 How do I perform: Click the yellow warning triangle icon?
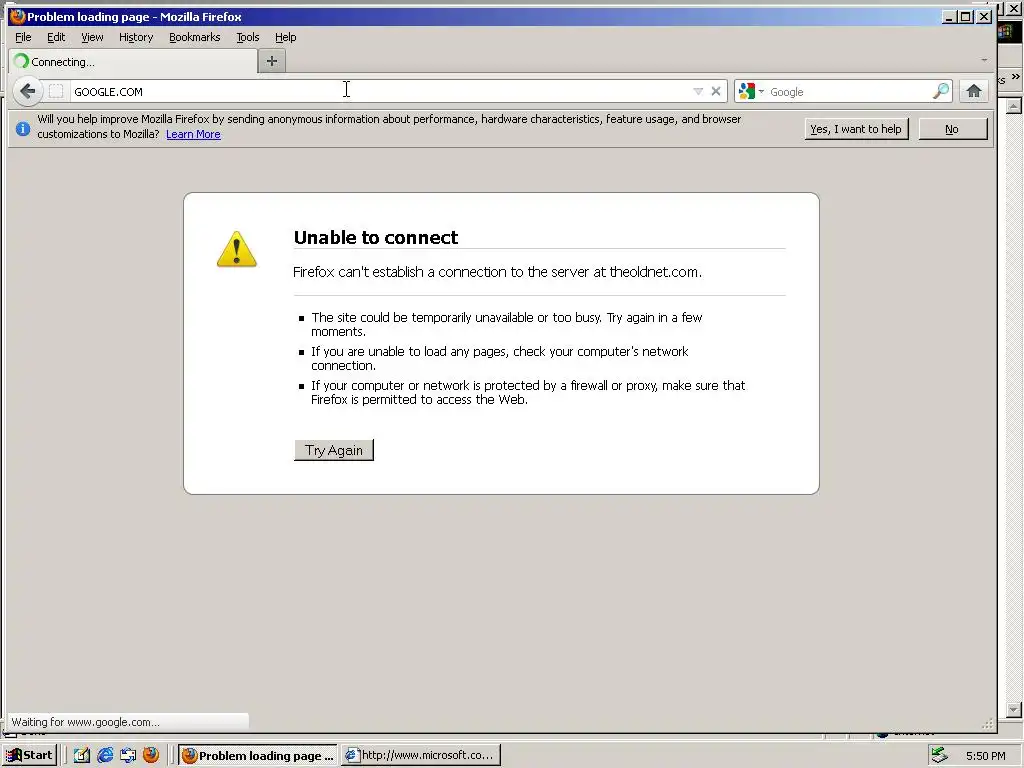coord(236,249)
